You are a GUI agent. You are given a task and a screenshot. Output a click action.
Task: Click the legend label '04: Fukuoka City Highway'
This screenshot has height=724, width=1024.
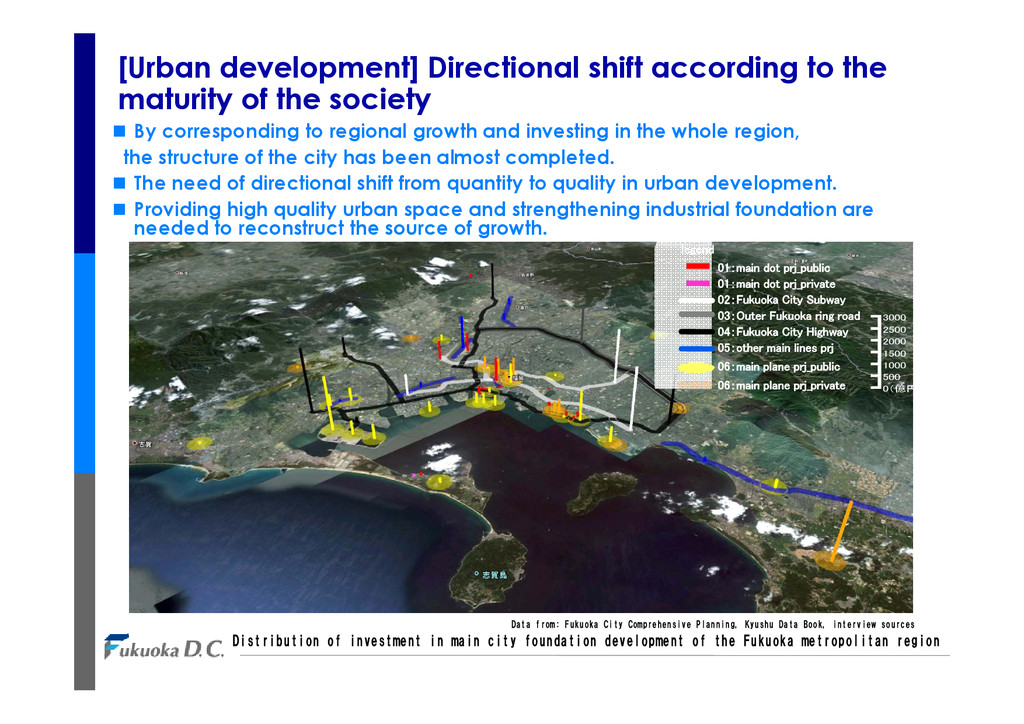(782, 332)
